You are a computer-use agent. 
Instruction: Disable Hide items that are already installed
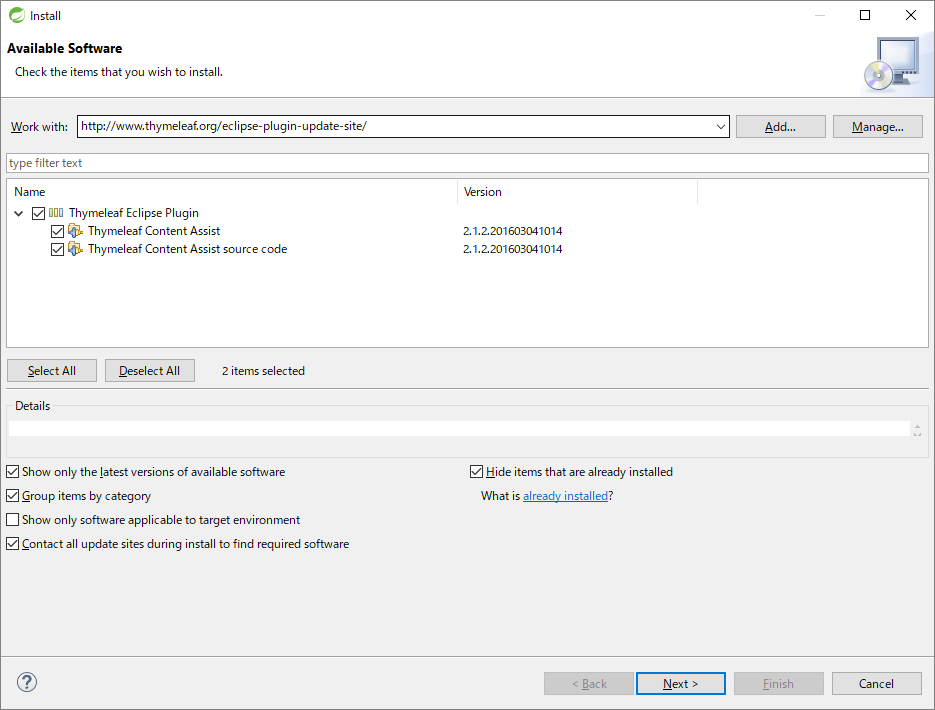pos(477,471)
